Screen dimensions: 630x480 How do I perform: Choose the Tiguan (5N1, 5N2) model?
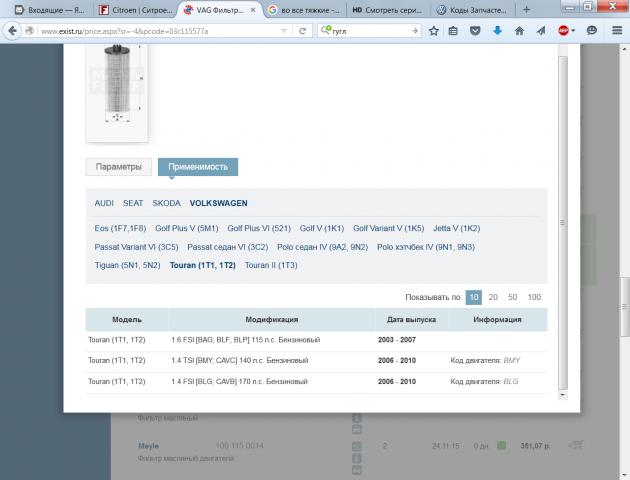(127, 265)
